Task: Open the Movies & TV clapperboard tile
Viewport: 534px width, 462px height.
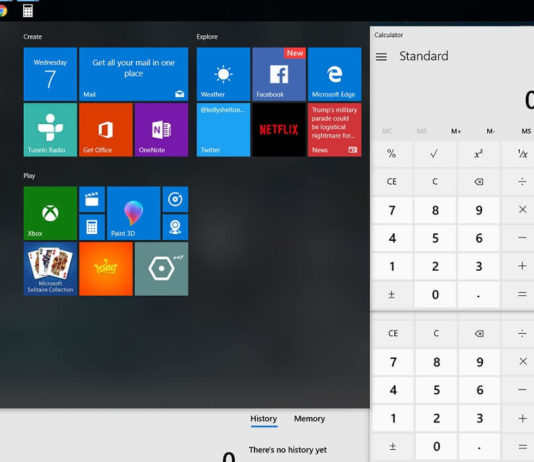Action: point(92,199)
